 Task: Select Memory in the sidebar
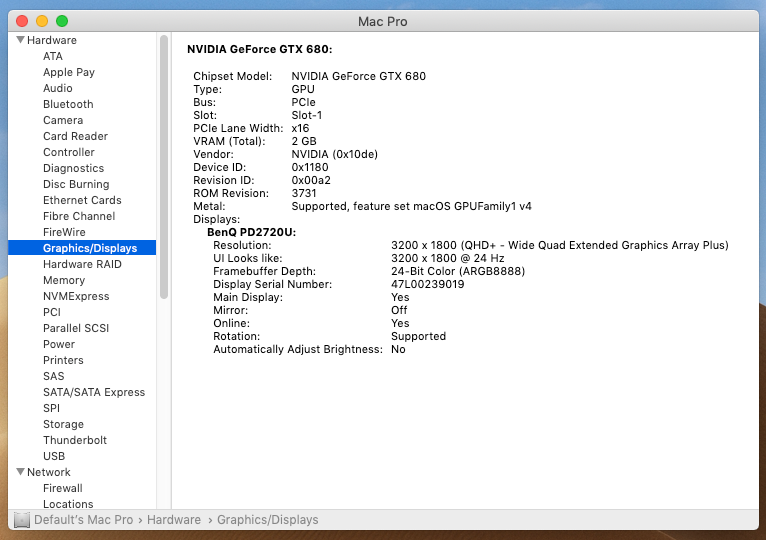tap(64, 281)
